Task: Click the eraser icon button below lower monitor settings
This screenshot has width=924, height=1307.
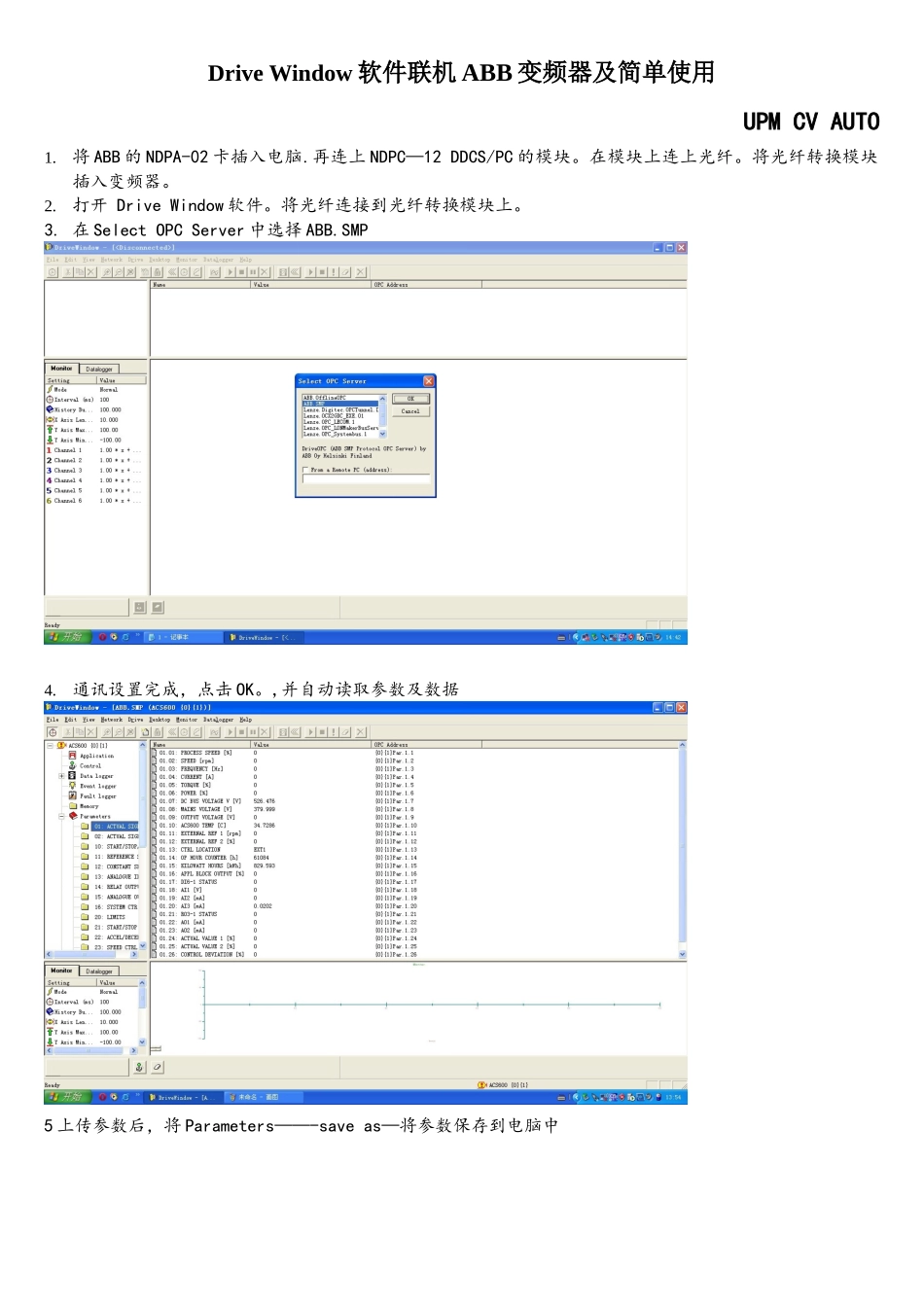Action: [x=157, y=1067]
